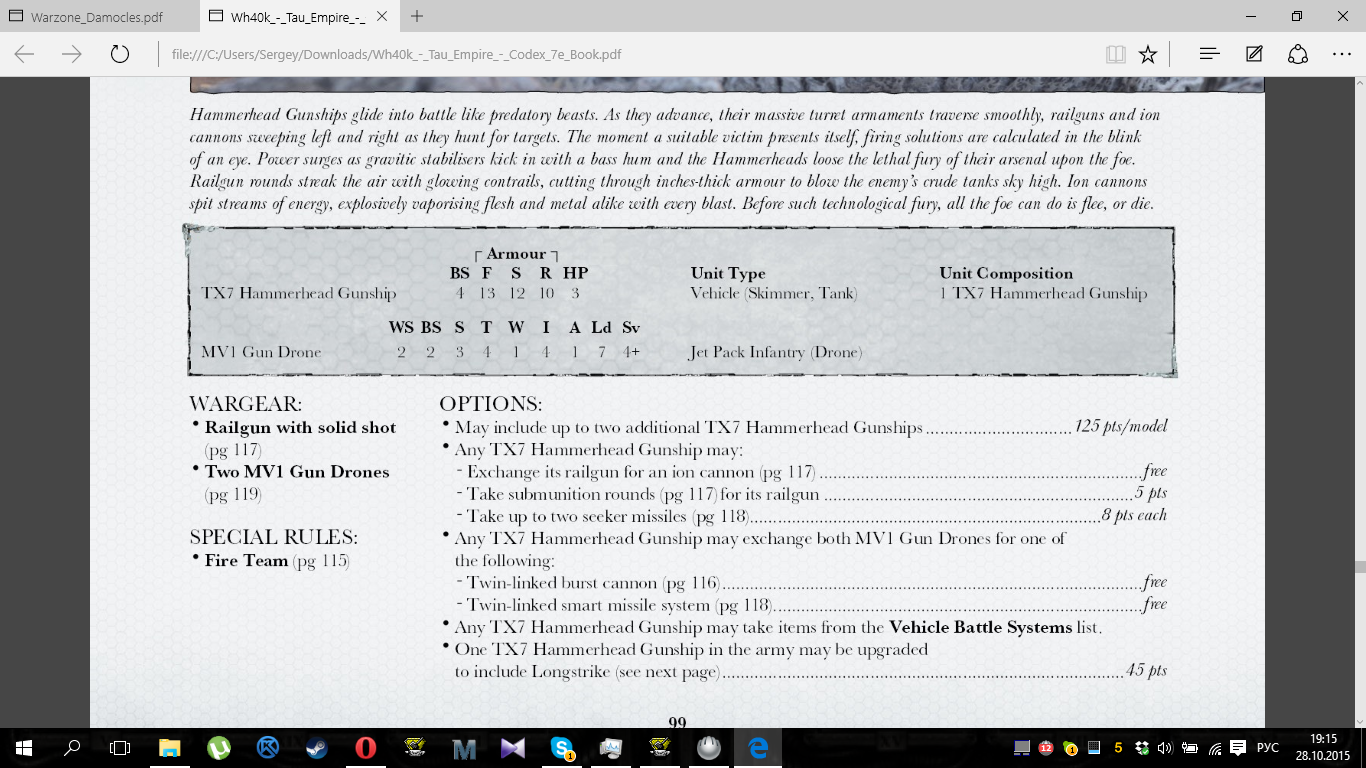Click 'Twin-linked burst cannon (pg 116)' option

point(593,582)
